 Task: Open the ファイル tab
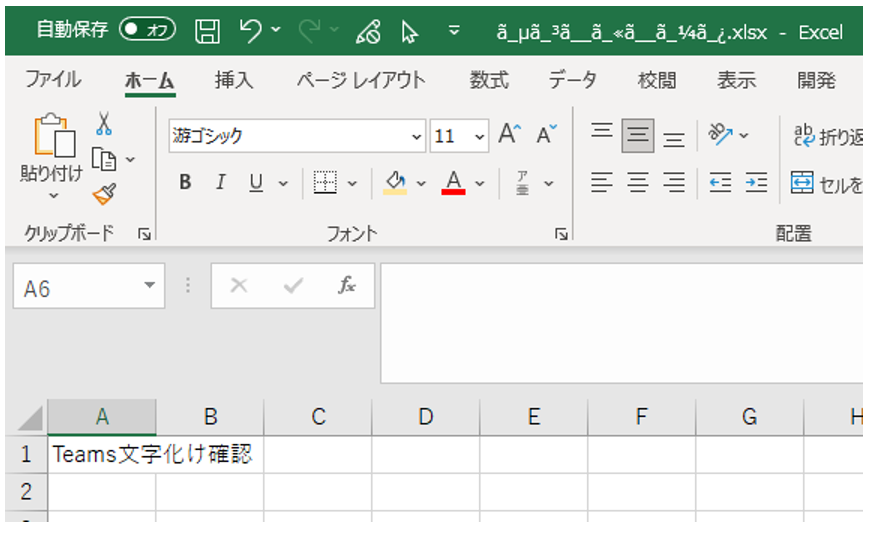[53, 80]
